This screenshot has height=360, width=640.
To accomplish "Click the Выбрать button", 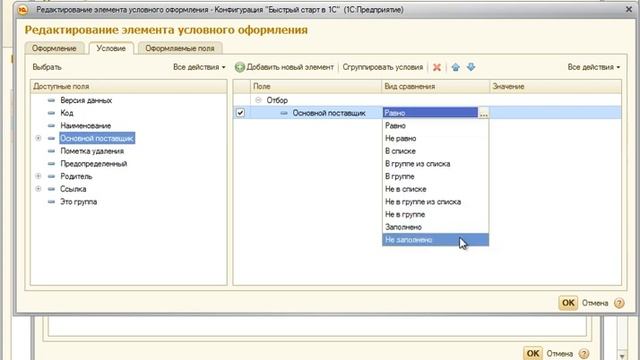I will click(x=47, y=67).
